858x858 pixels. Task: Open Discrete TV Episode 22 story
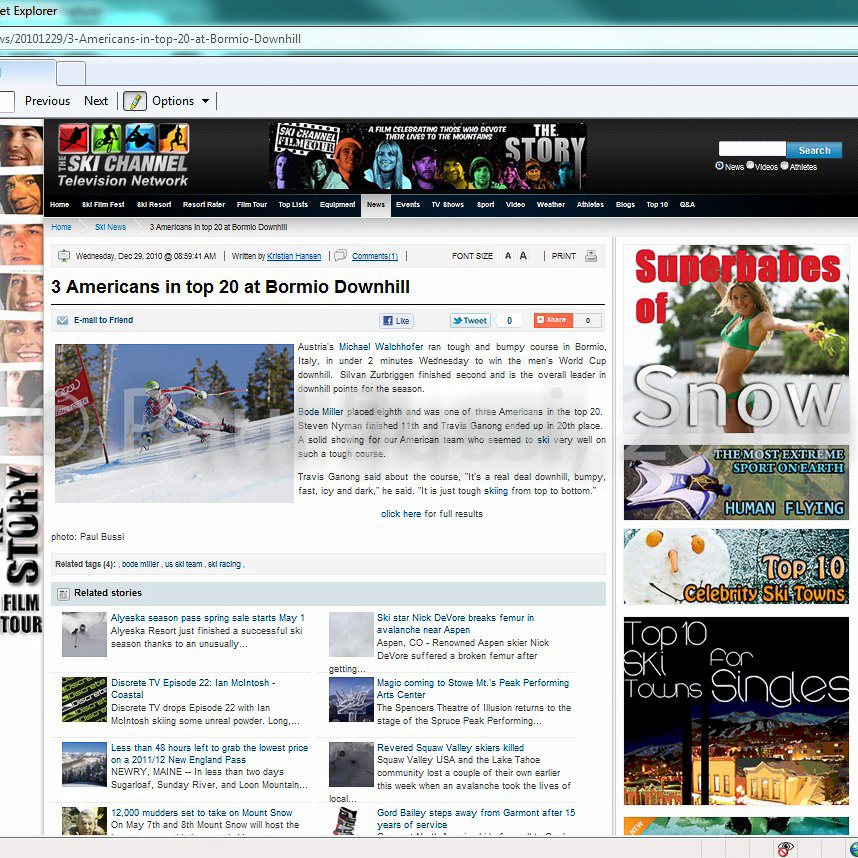tap(193, 688)
